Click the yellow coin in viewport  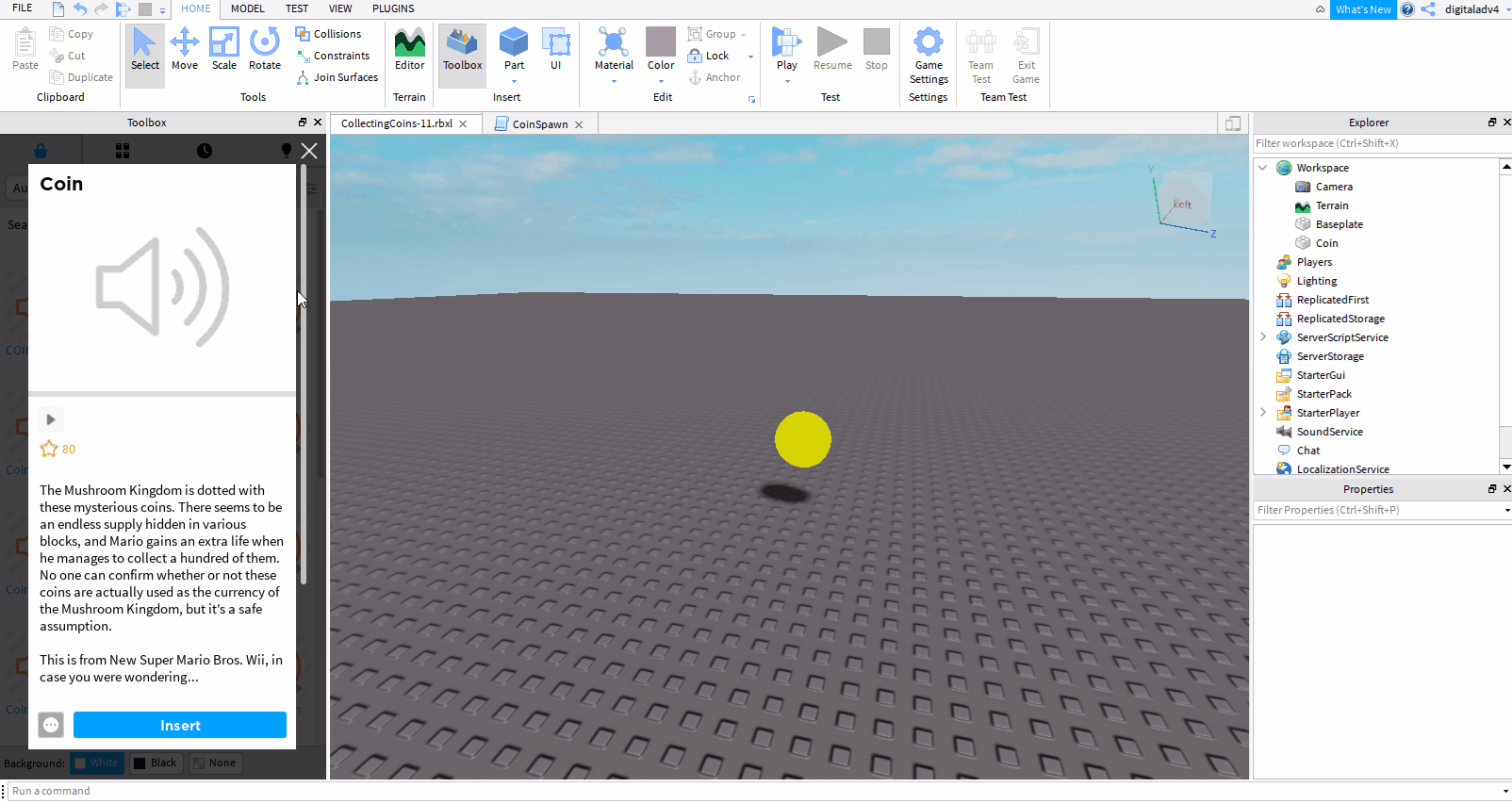803,439
